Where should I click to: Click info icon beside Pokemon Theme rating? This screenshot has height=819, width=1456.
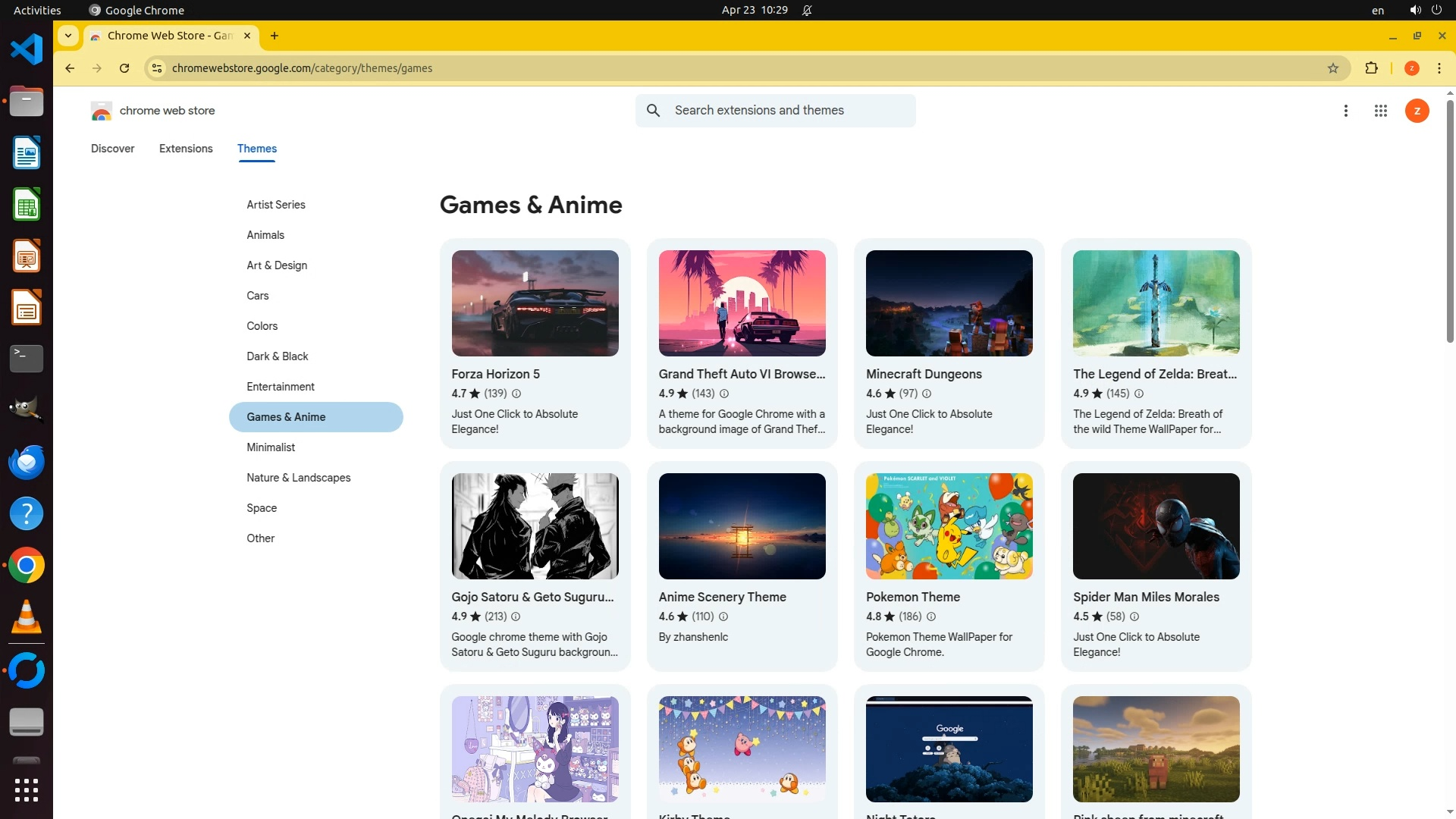point(931,617)
